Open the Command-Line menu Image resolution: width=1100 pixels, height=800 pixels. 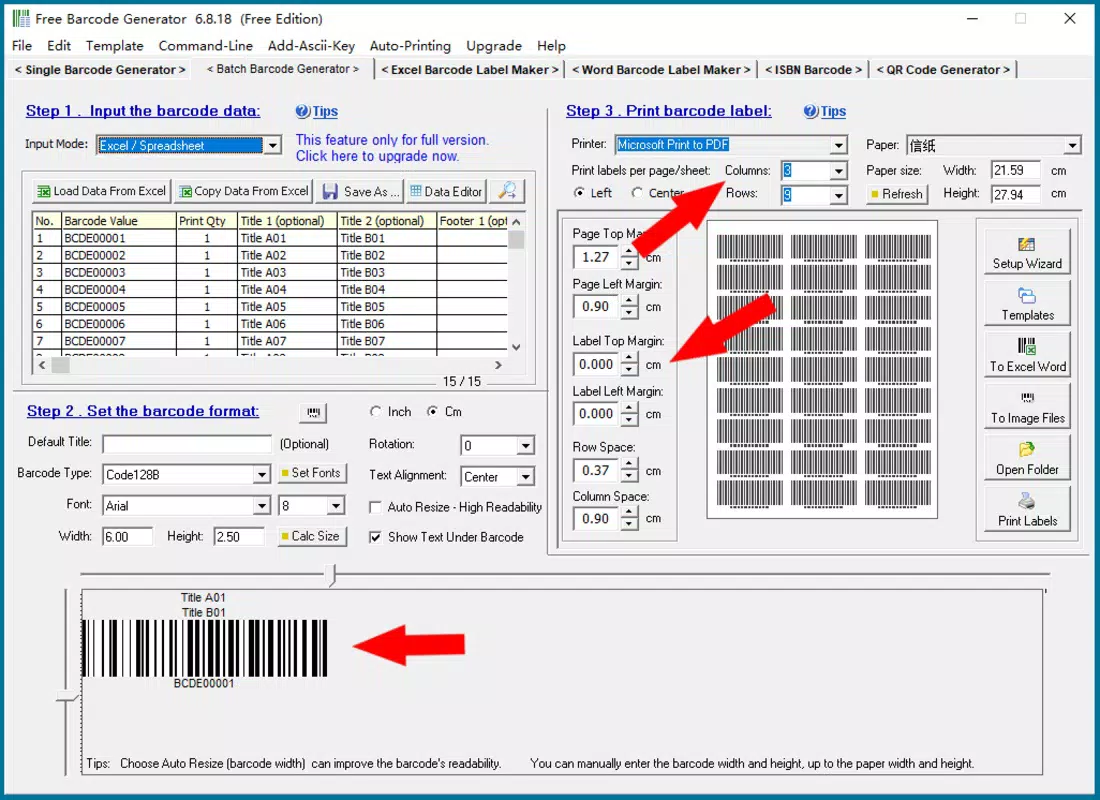pos(206,46)
